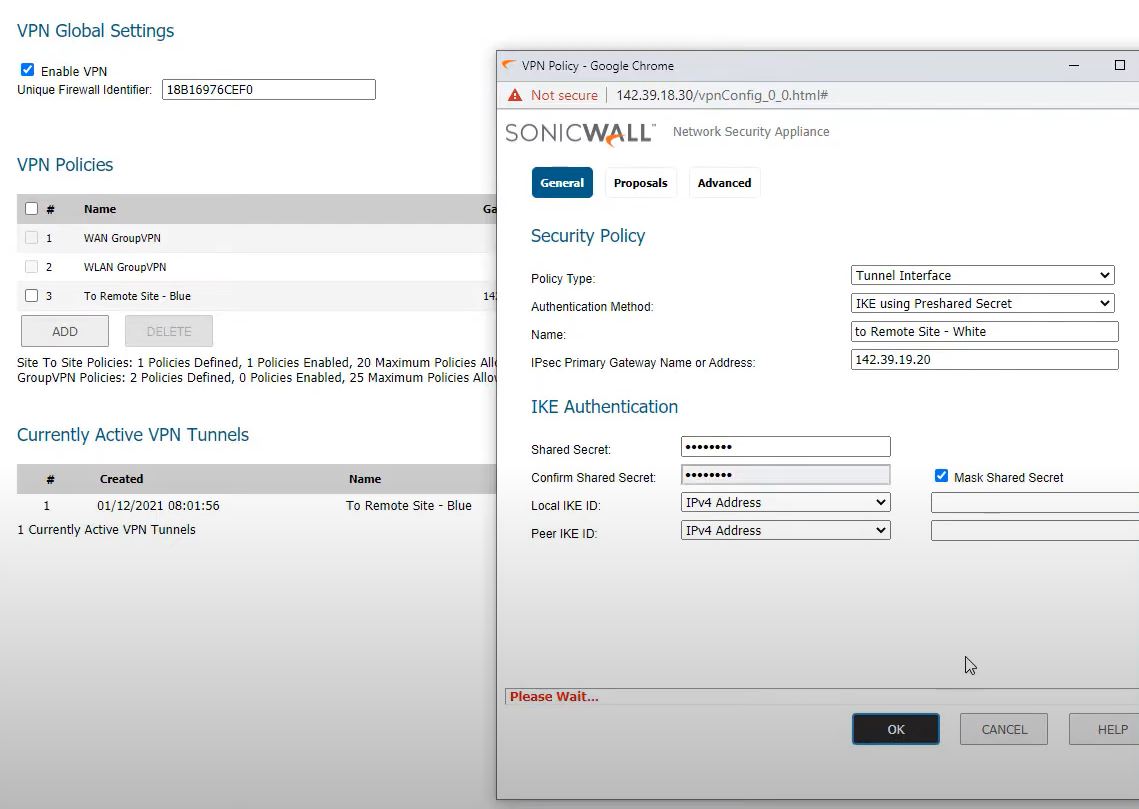Open the Local IKE ID type dropdown

pos(785,502)
